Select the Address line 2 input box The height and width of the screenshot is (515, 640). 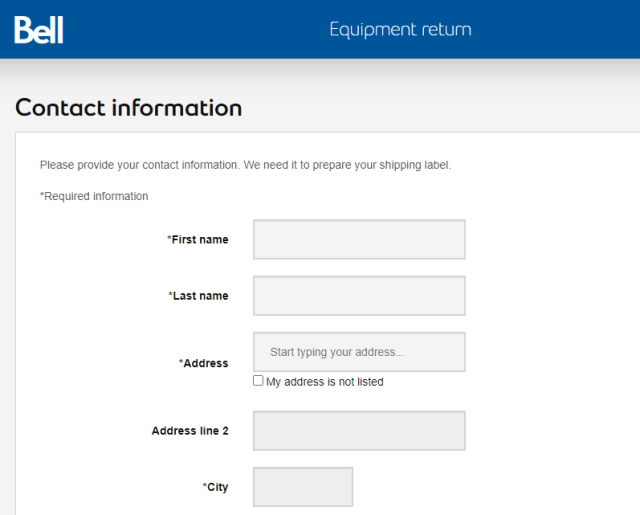pos(359,431)
